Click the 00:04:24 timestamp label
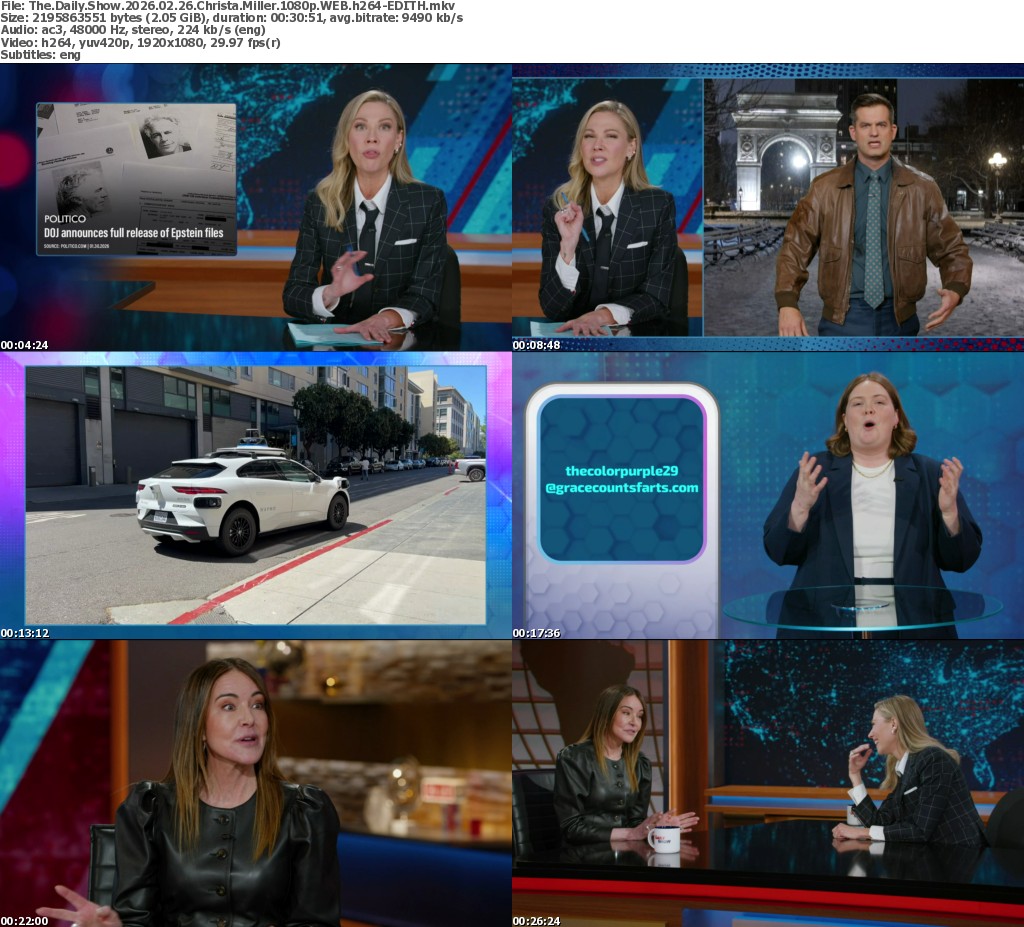Screen dimensions: 1024x927 [x=25, y=345]
